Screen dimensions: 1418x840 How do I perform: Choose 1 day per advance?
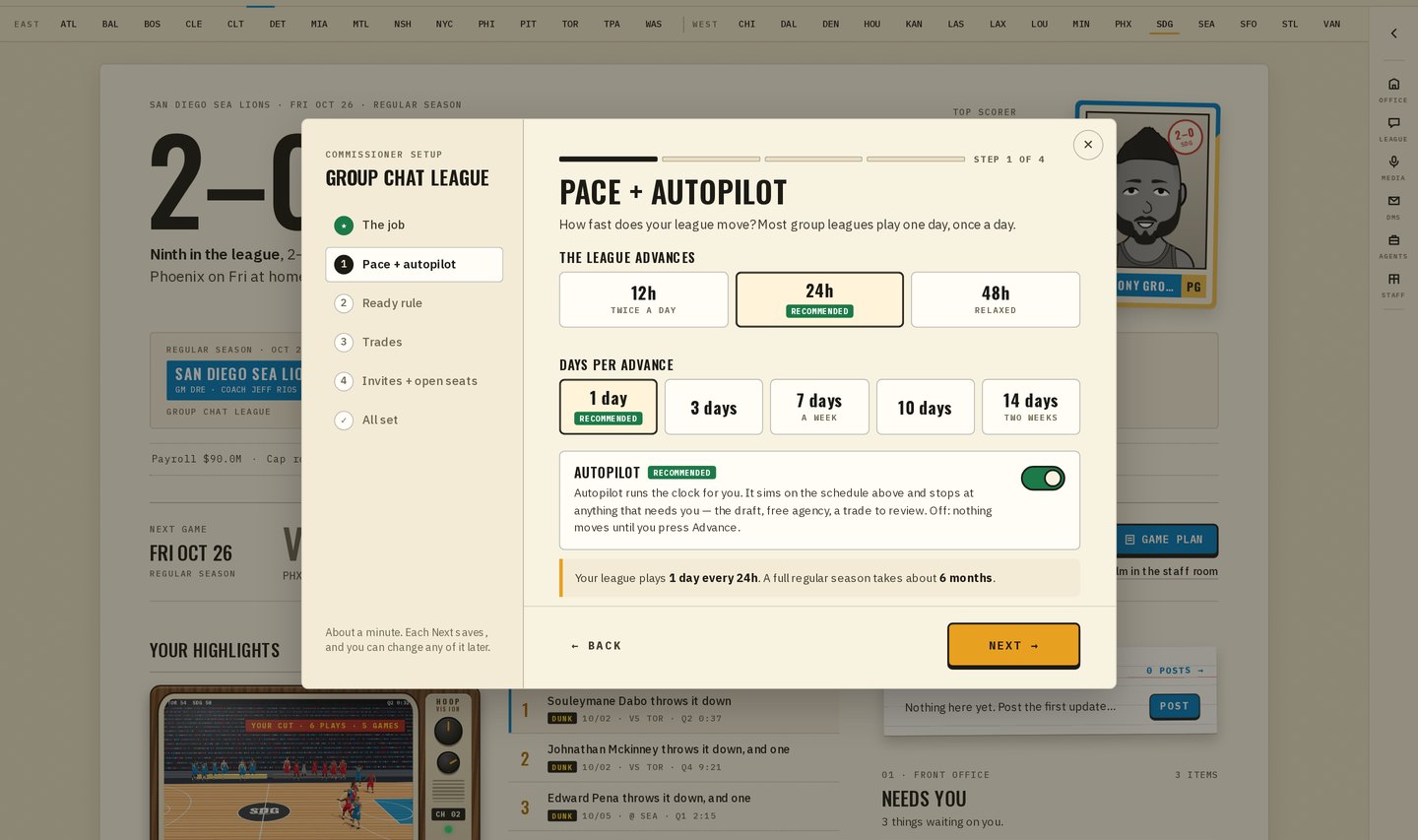609,407
